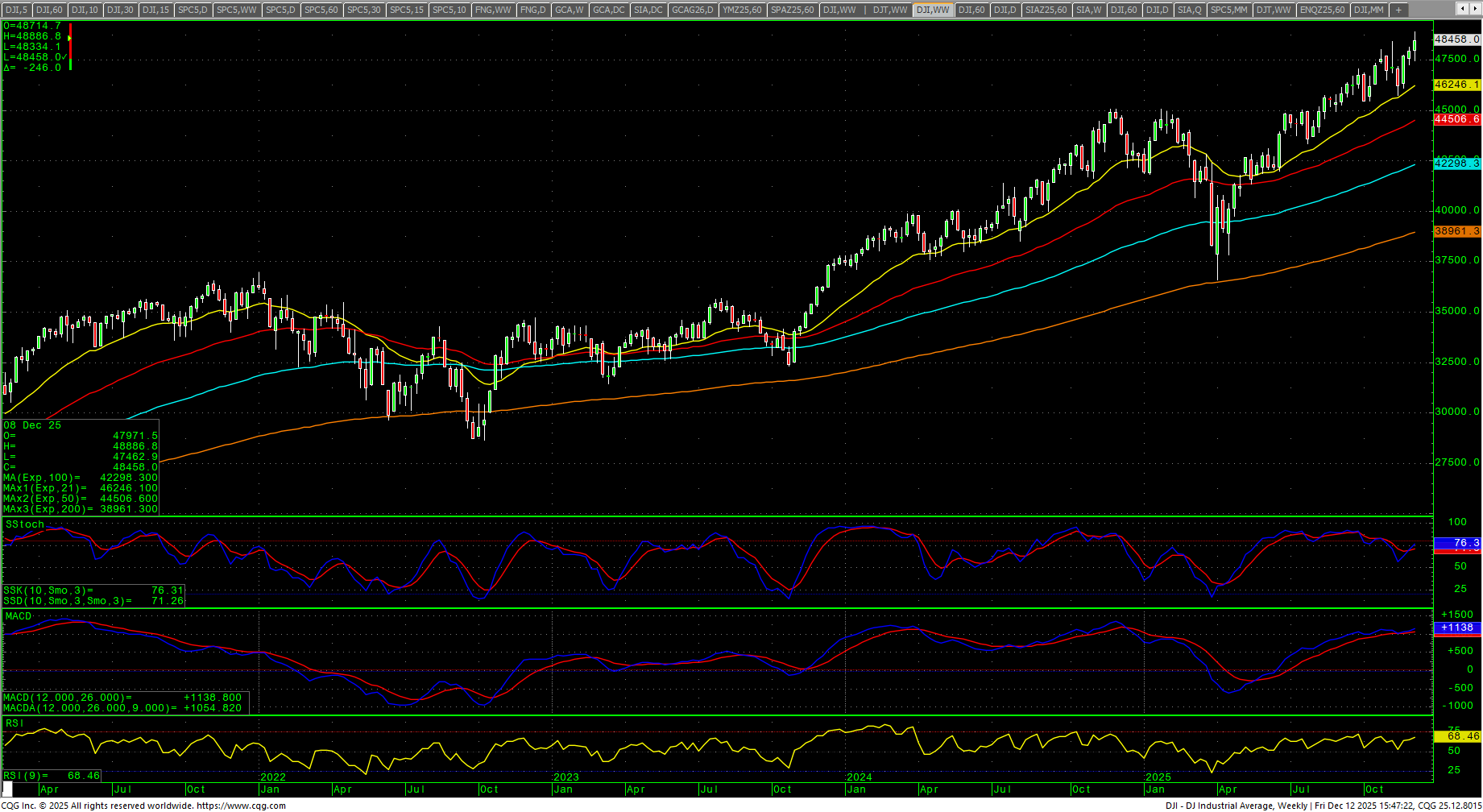Click the RSI study label
This screenshot has height=812, width=1483.
(x=14, y=723)
